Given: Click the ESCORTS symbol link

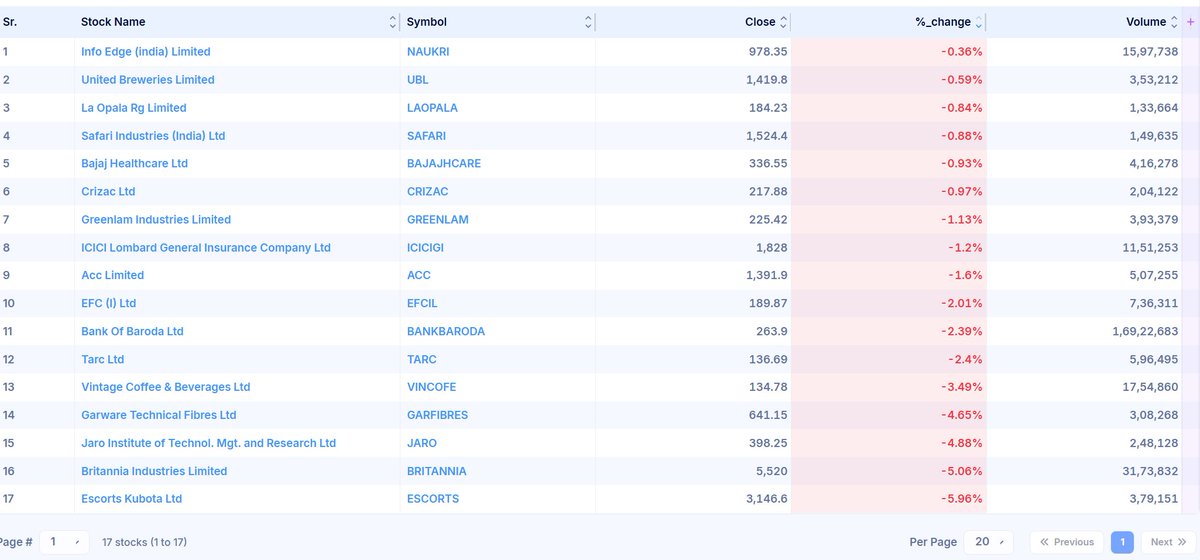Looking at the screenshot, I should [433, 499].
